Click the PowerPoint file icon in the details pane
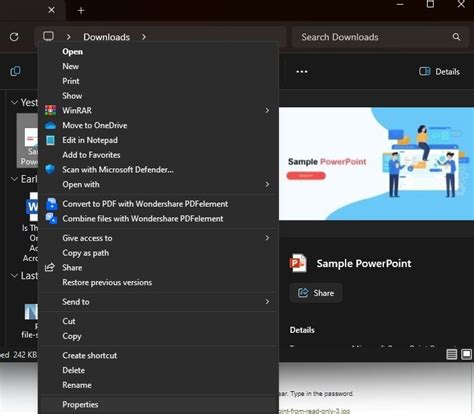 298,263
